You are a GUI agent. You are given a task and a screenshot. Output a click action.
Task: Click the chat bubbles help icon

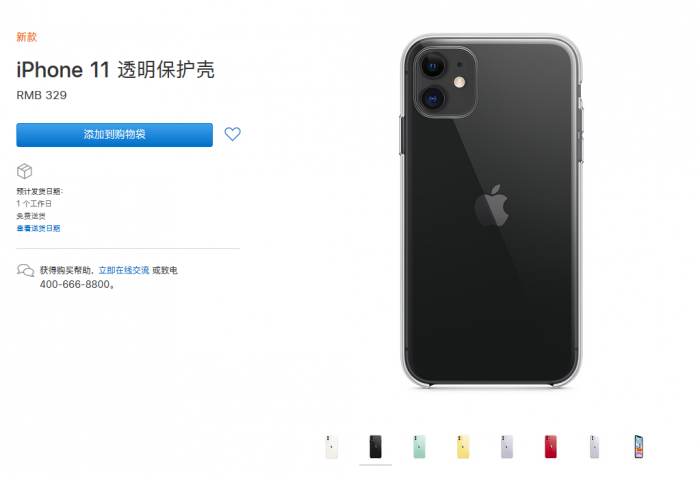(x=25, y=270)
